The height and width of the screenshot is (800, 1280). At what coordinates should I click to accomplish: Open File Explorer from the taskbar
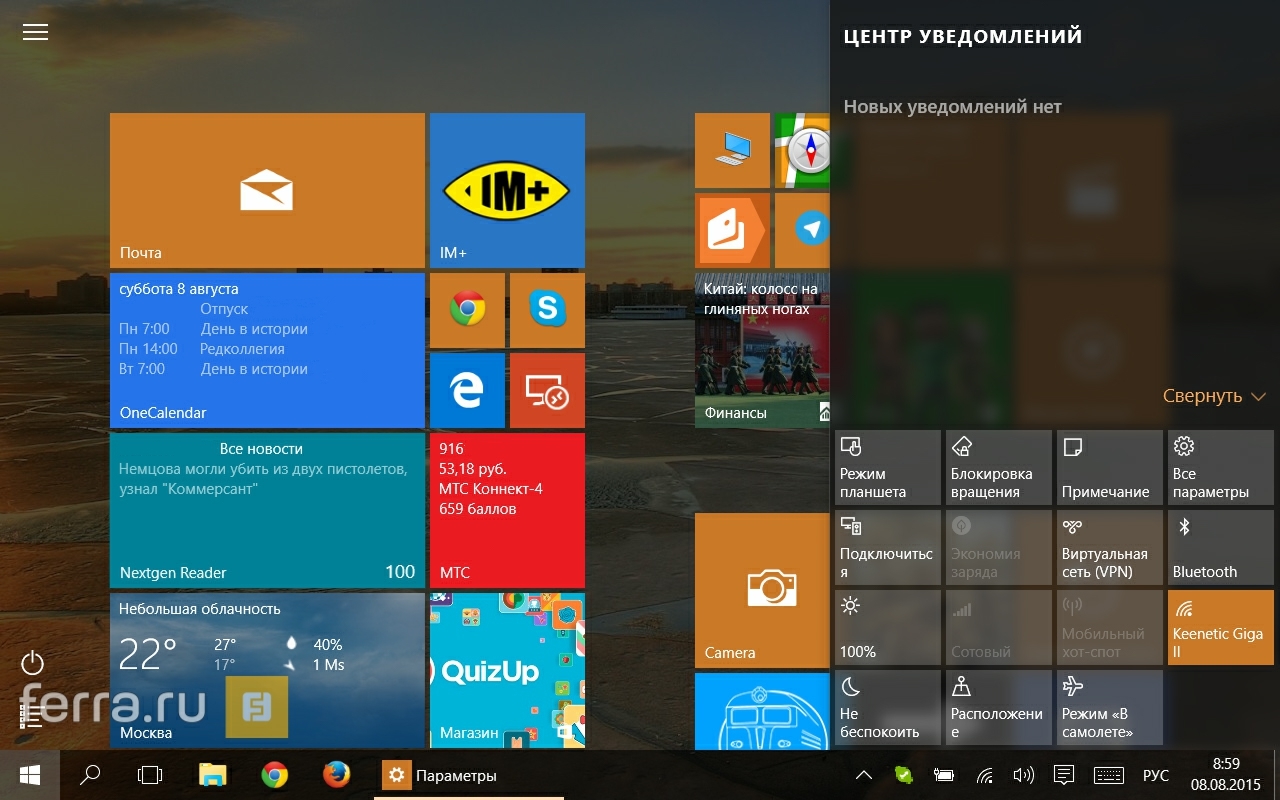[213, 775]
